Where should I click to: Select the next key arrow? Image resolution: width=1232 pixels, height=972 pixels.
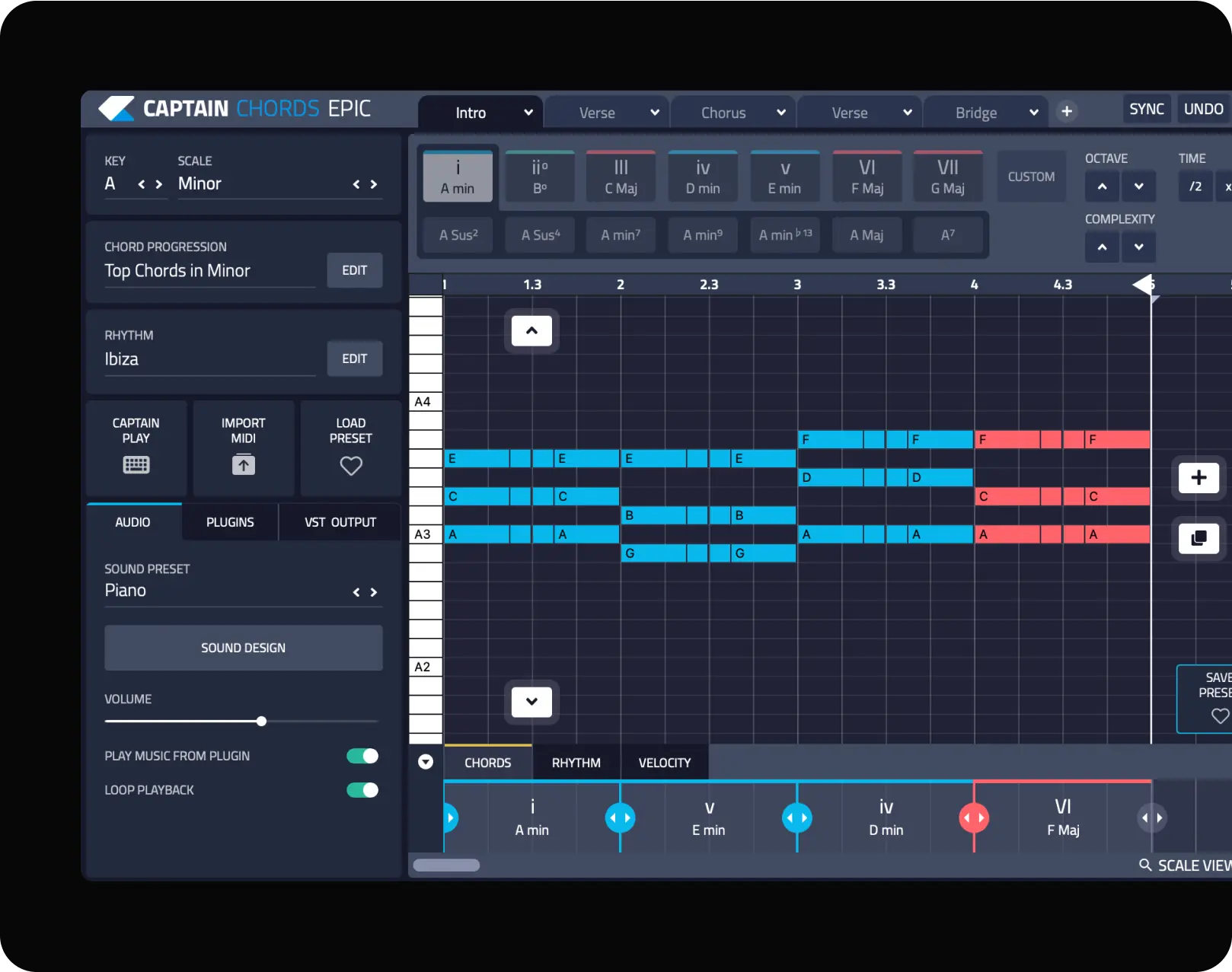[x=158, y=184]
